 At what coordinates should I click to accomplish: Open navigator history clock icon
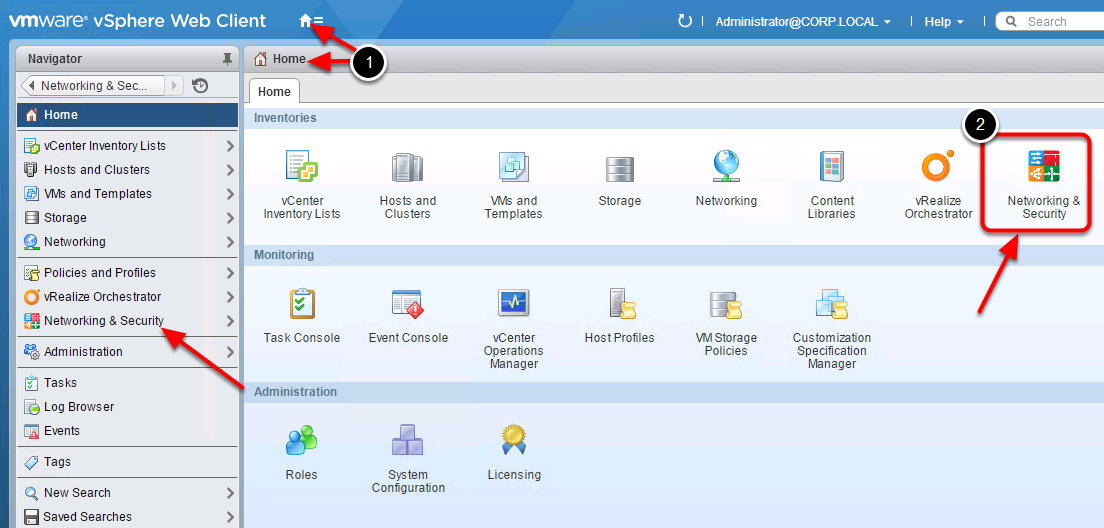[x=200, y=86]
